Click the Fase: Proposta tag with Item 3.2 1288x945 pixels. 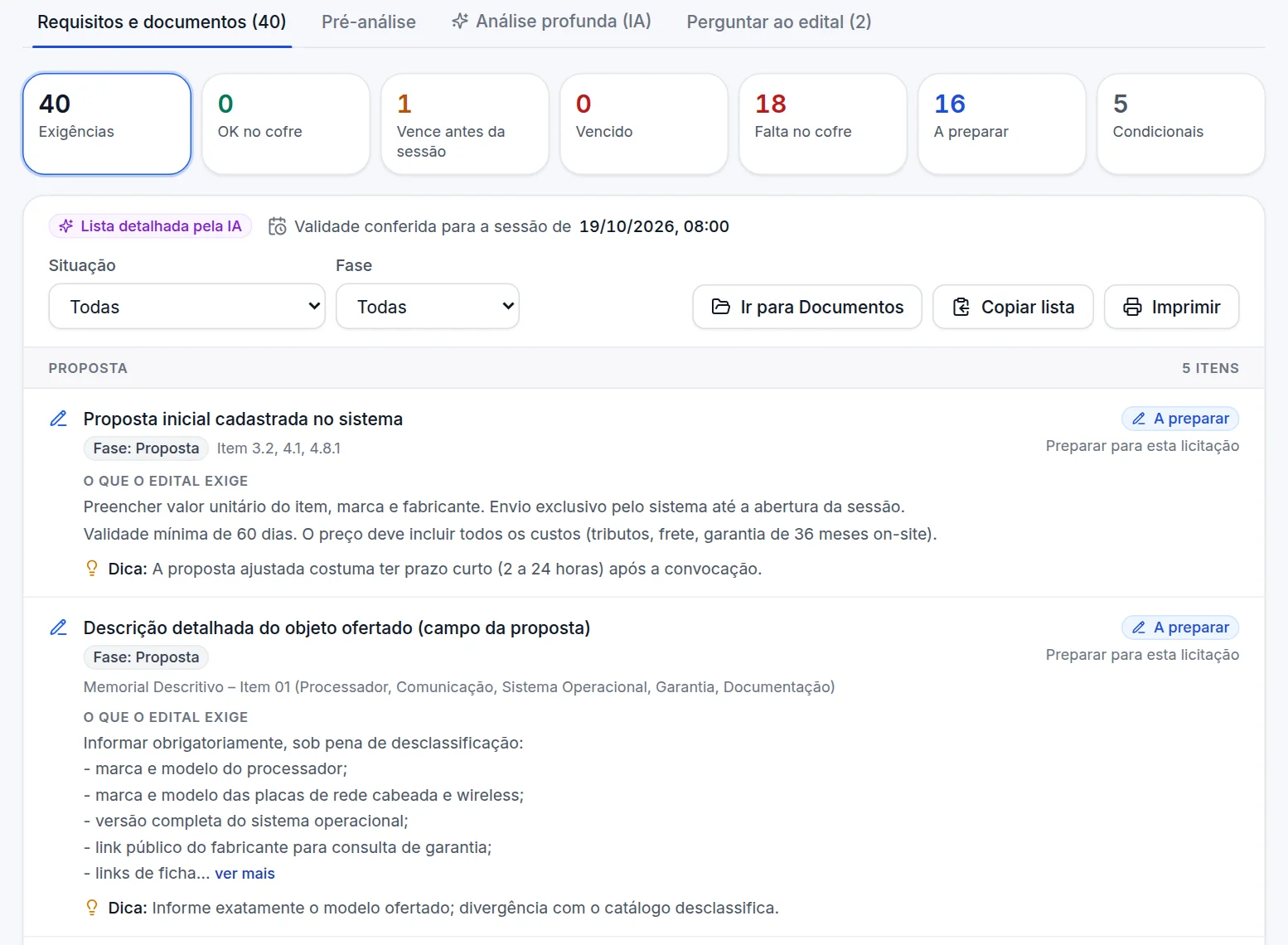146,448
